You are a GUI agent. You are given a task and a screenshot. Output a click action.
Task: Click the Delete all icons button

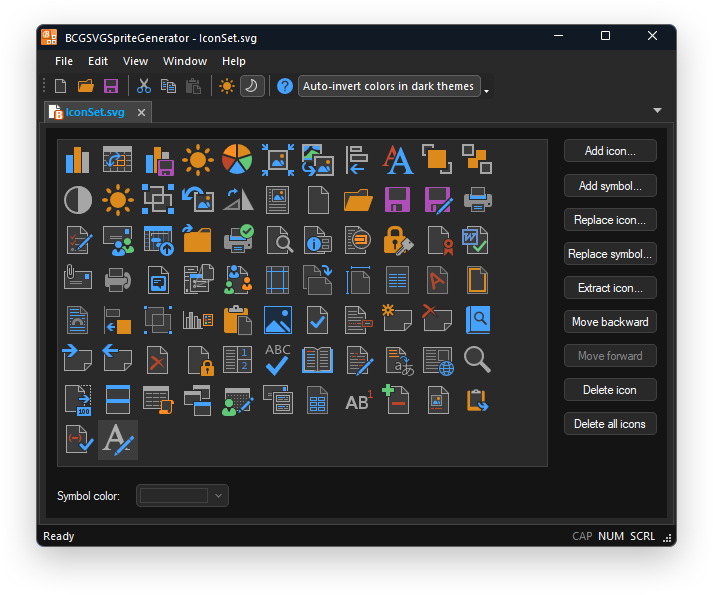pos(610,424)
